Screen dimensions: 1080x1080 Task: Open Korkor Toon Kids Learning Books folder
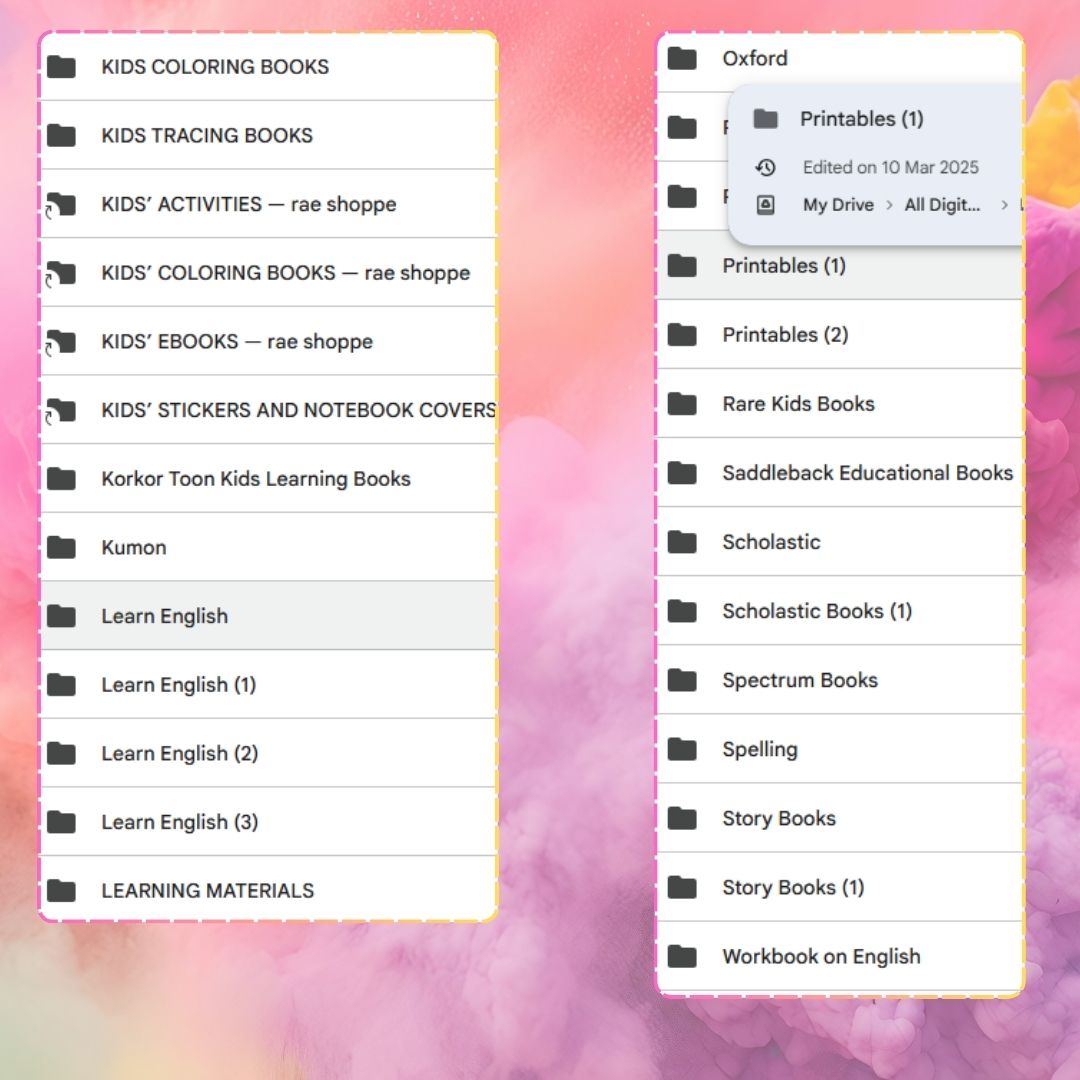click(256, 479)
